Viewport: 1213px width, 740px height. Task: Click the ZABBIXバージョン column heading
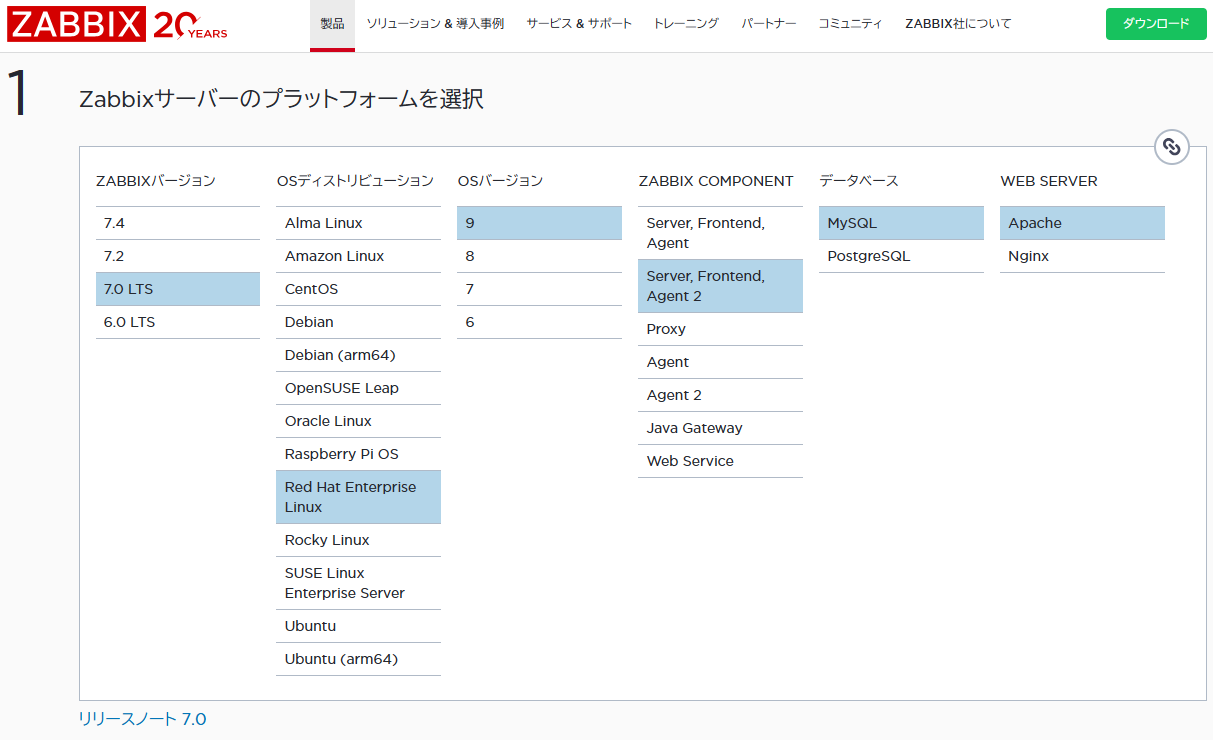coord(156,181)
